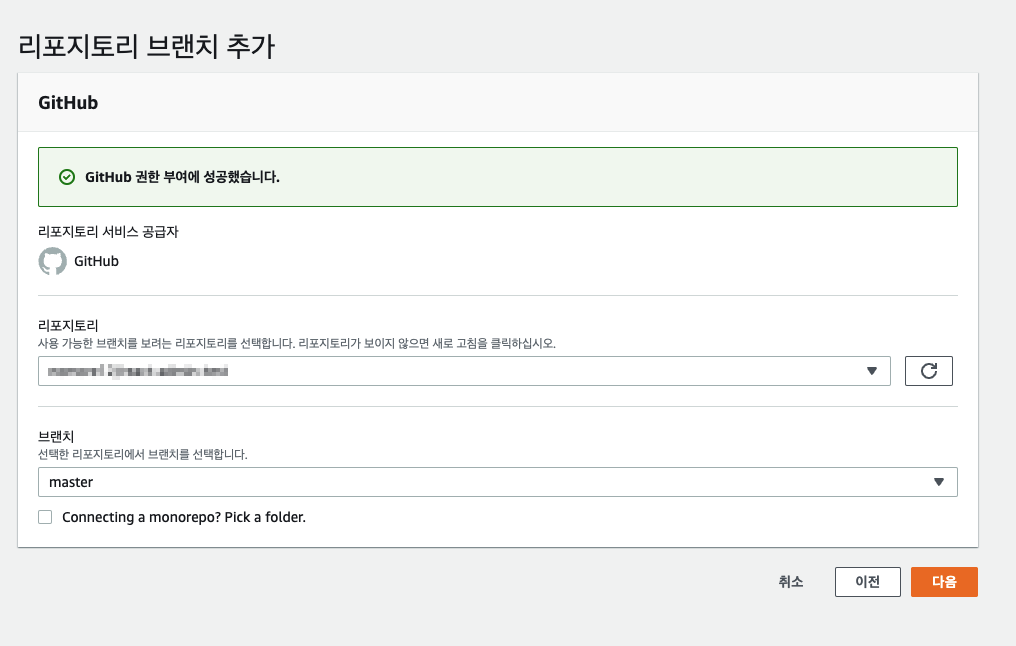The image size is (1016, 646).
Task: Click the 다음 (Next) button
Action: [x=944, y=582]
